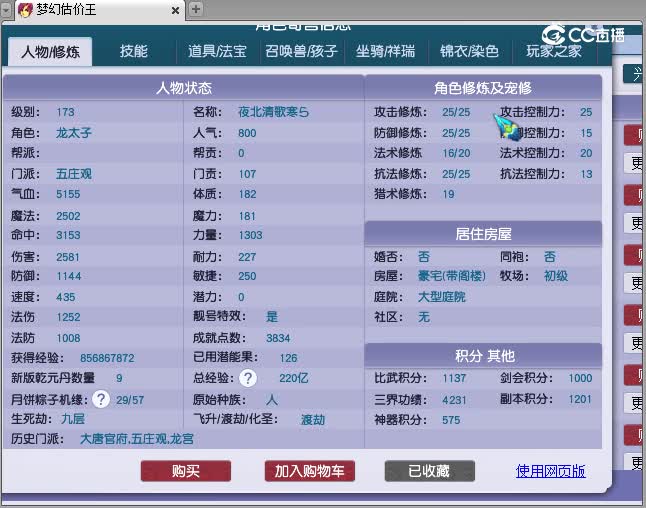Click the 命中 value 3153

[x=68, y=235]
